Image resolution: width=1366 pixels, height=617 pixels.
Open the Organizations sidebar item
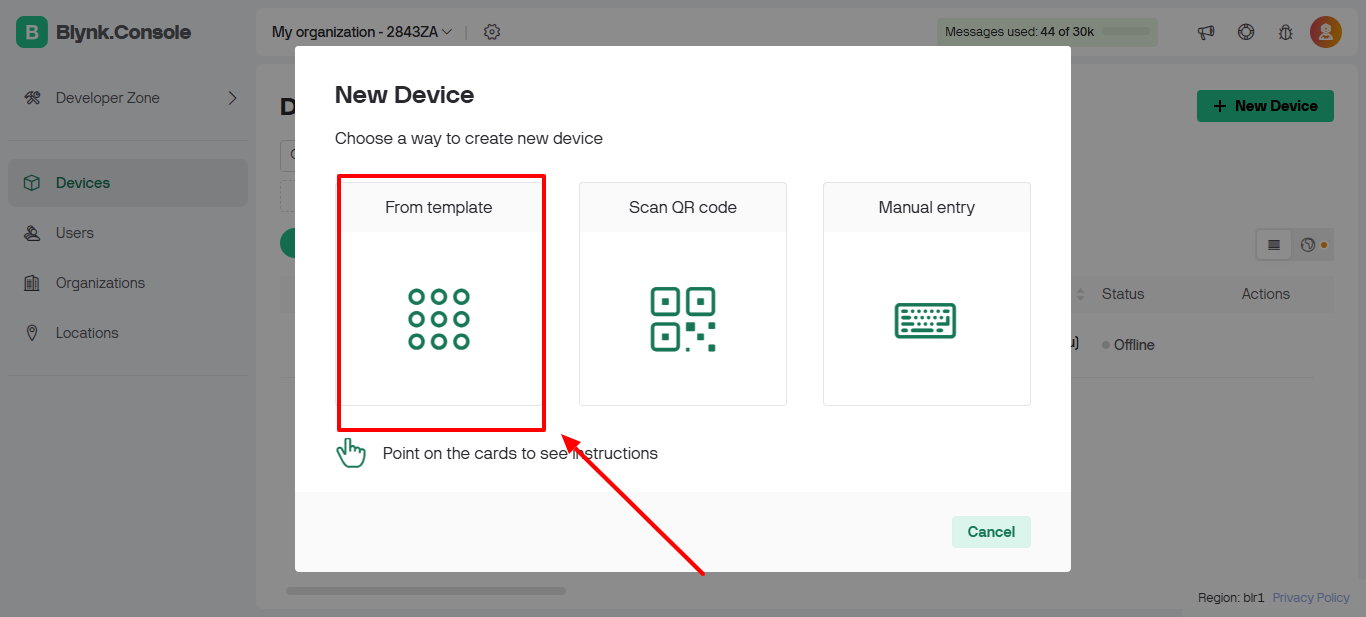(128, 283)
